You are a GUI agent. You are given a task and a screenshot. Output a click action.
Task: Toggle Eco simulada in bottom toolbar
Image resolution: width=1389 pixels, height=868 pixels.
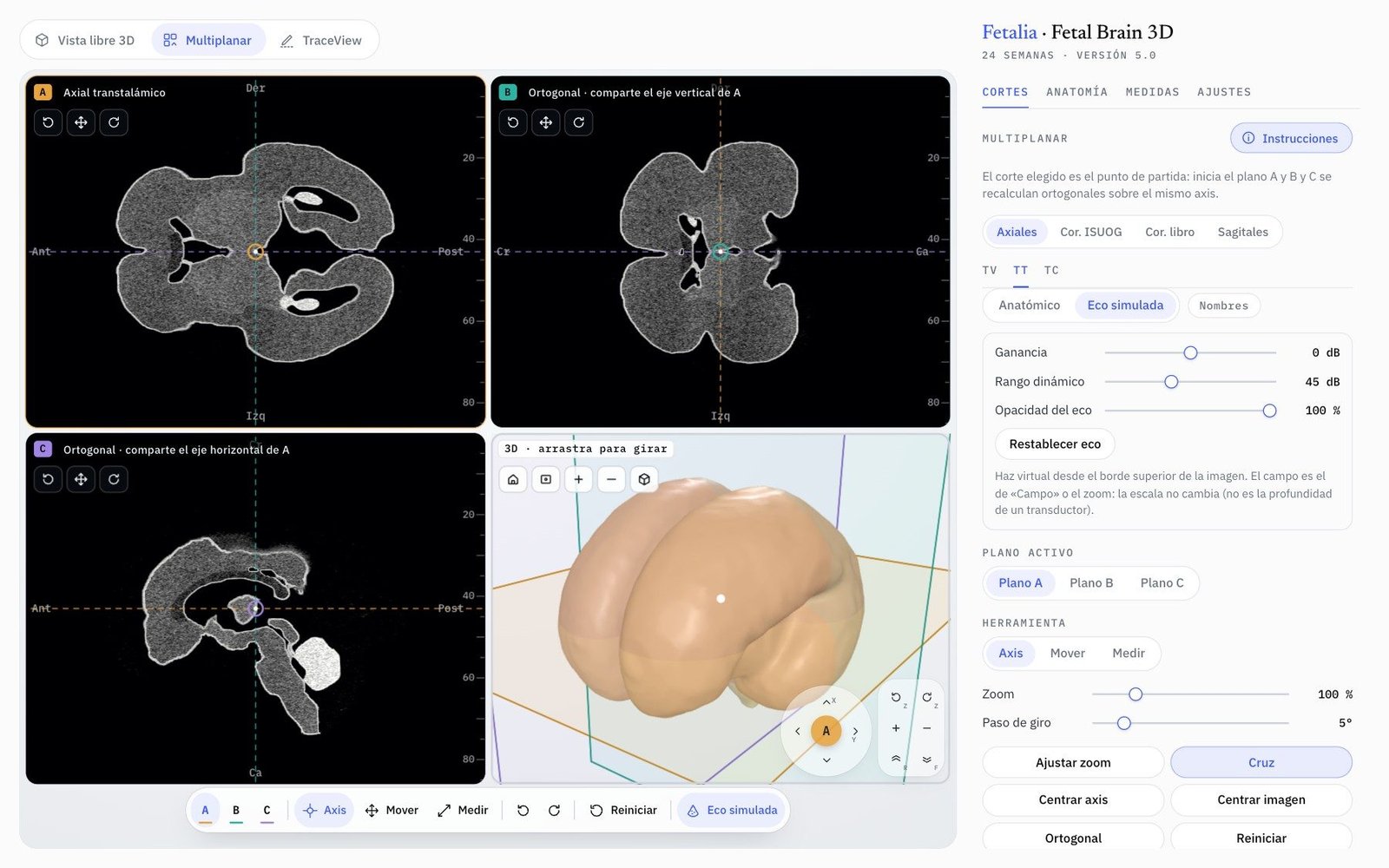[x=733, y=811]
